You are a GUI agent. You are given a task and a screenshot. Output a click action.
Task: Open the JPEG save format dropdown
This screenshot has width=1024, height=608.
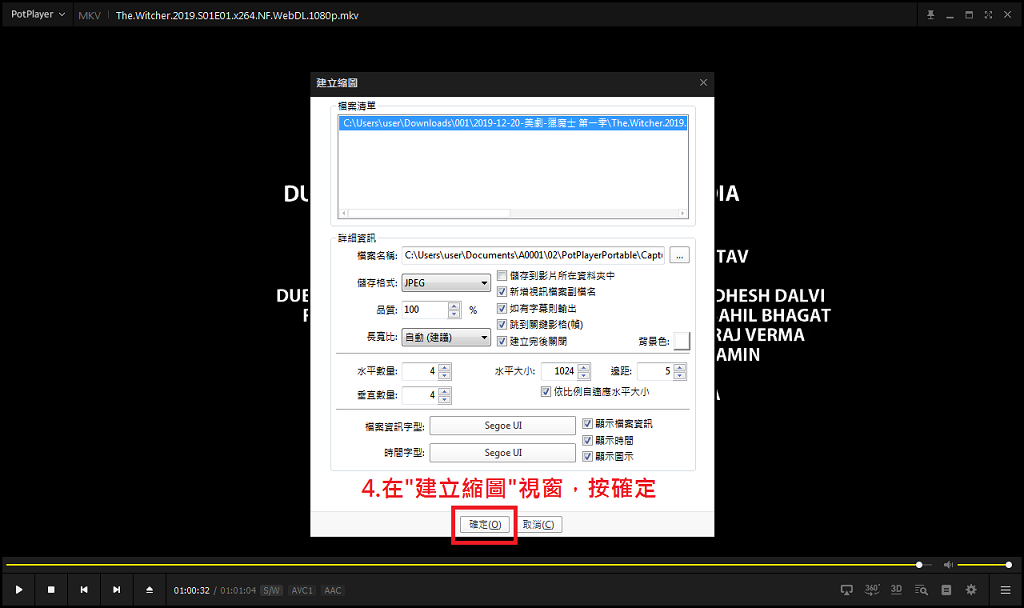coord(445,283)
